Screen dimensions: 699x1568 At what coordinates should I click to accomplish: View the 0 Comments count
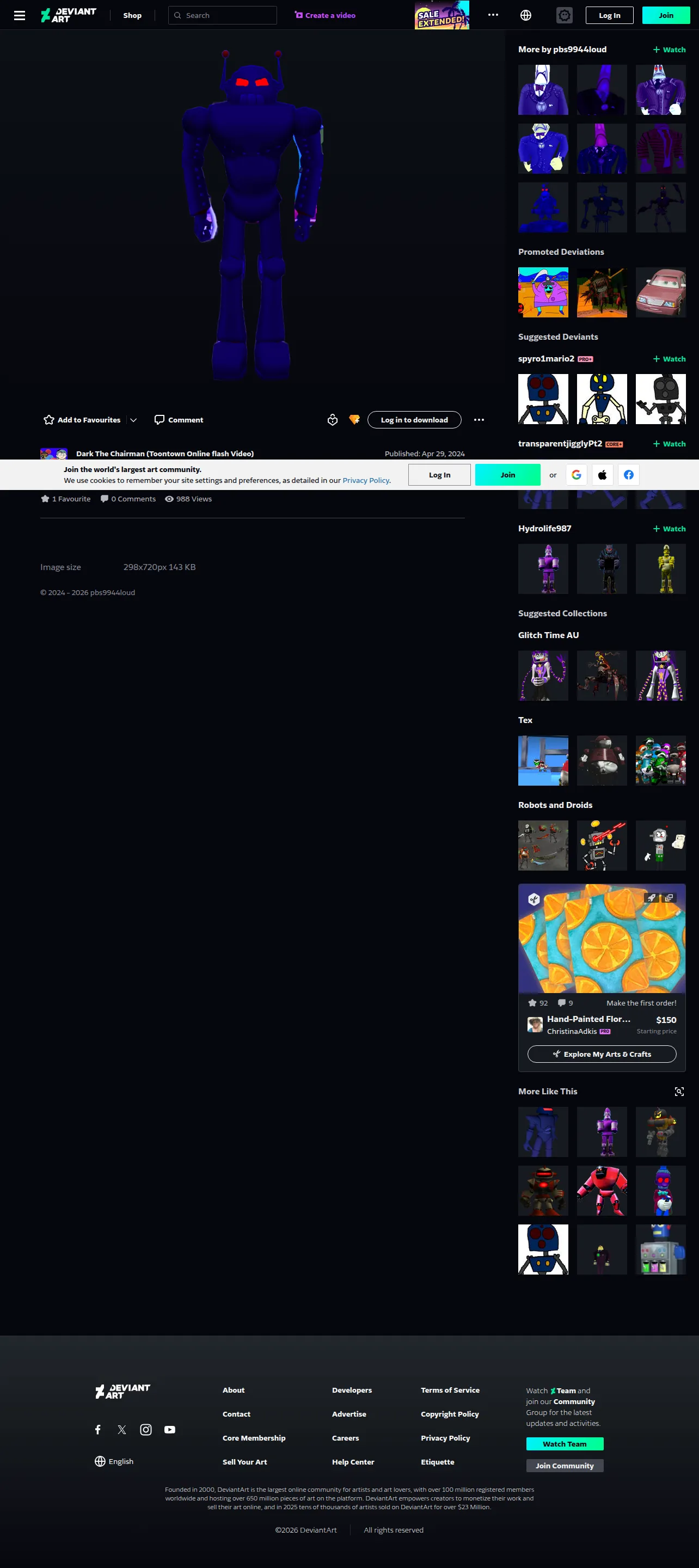128,499
